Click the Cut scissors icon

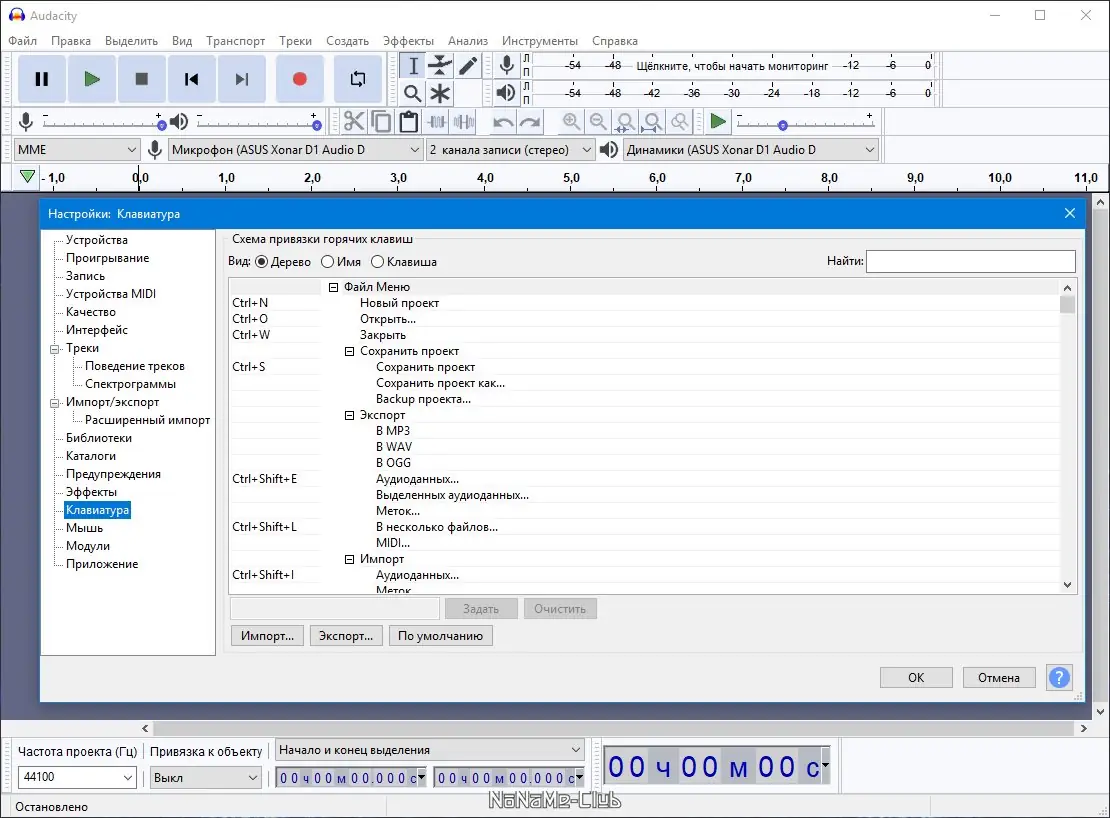[x=354, y=122]
